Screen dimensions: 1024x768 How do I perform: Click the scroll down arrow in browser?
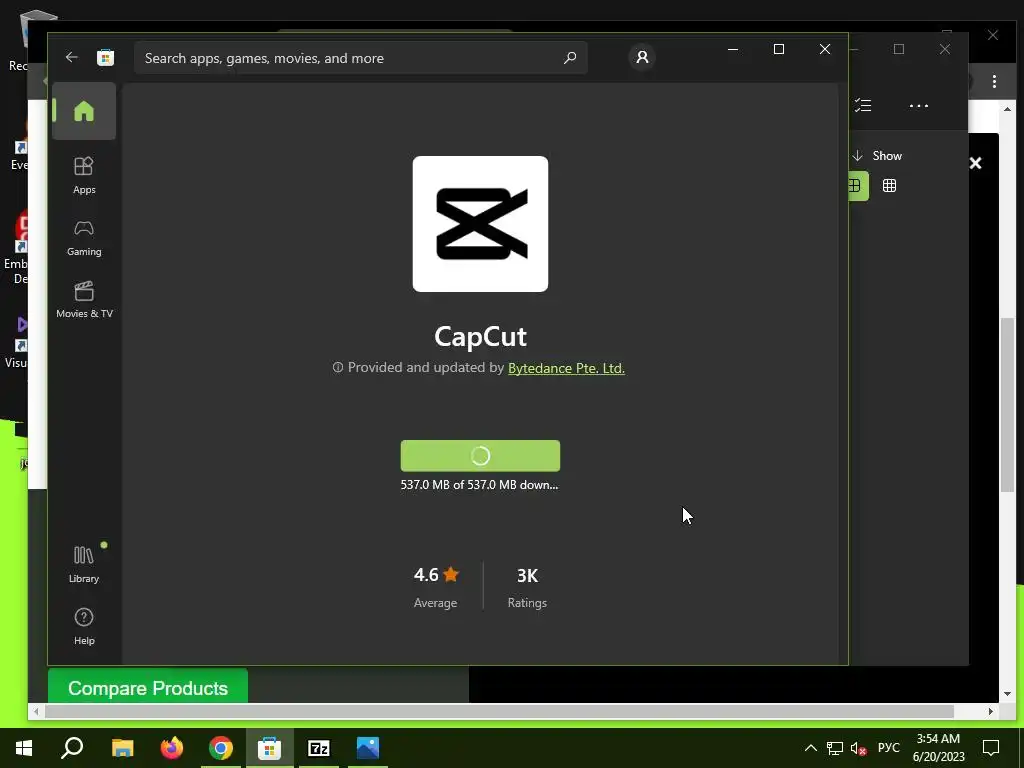(1006, 694)
